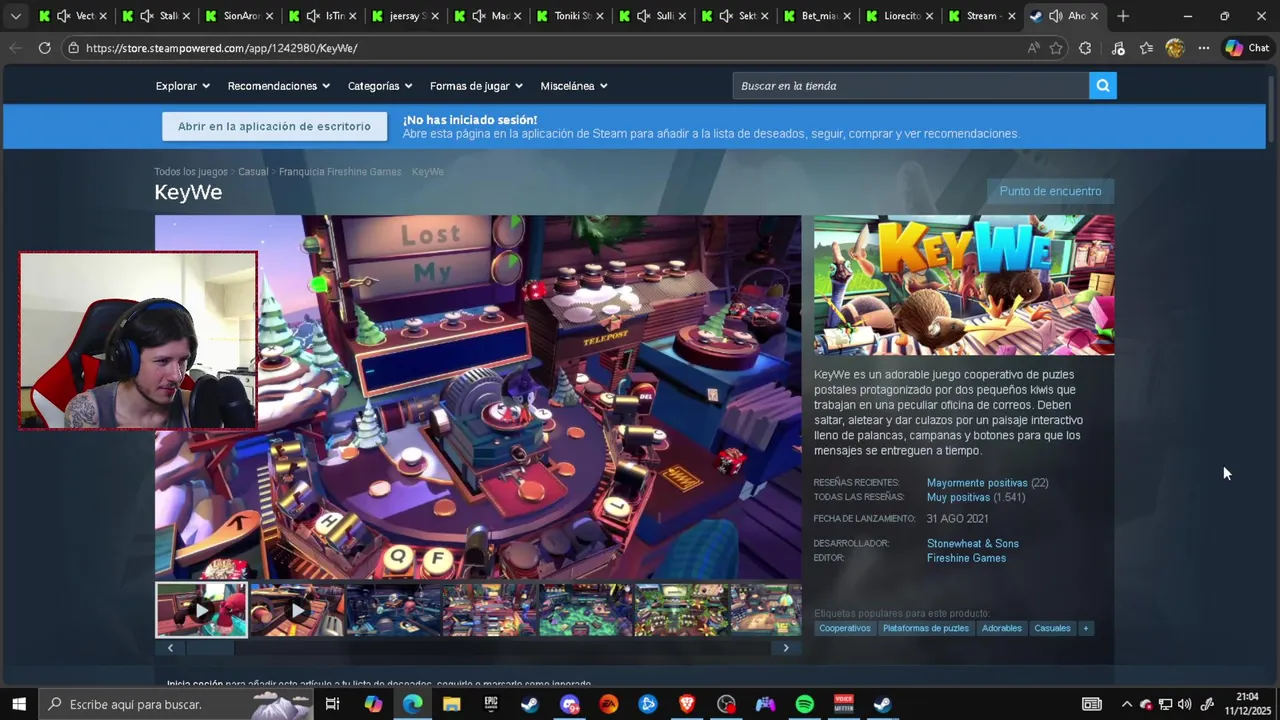1280x720 pixels.
Task: Mute the active Steam tab audio
Action: [1055, 16]
